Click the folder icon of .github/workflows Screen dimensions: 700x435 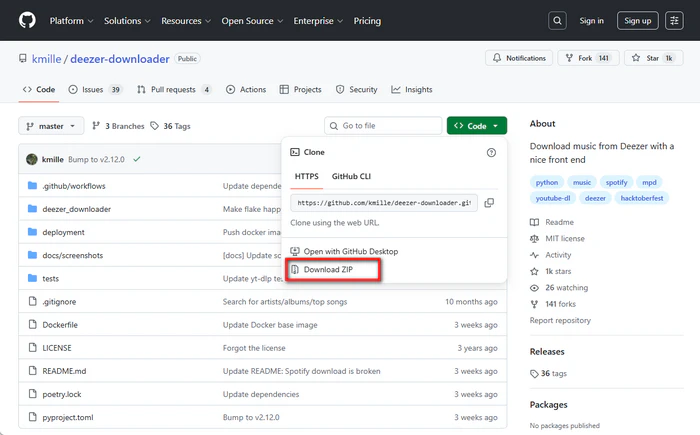coord(32,185)
